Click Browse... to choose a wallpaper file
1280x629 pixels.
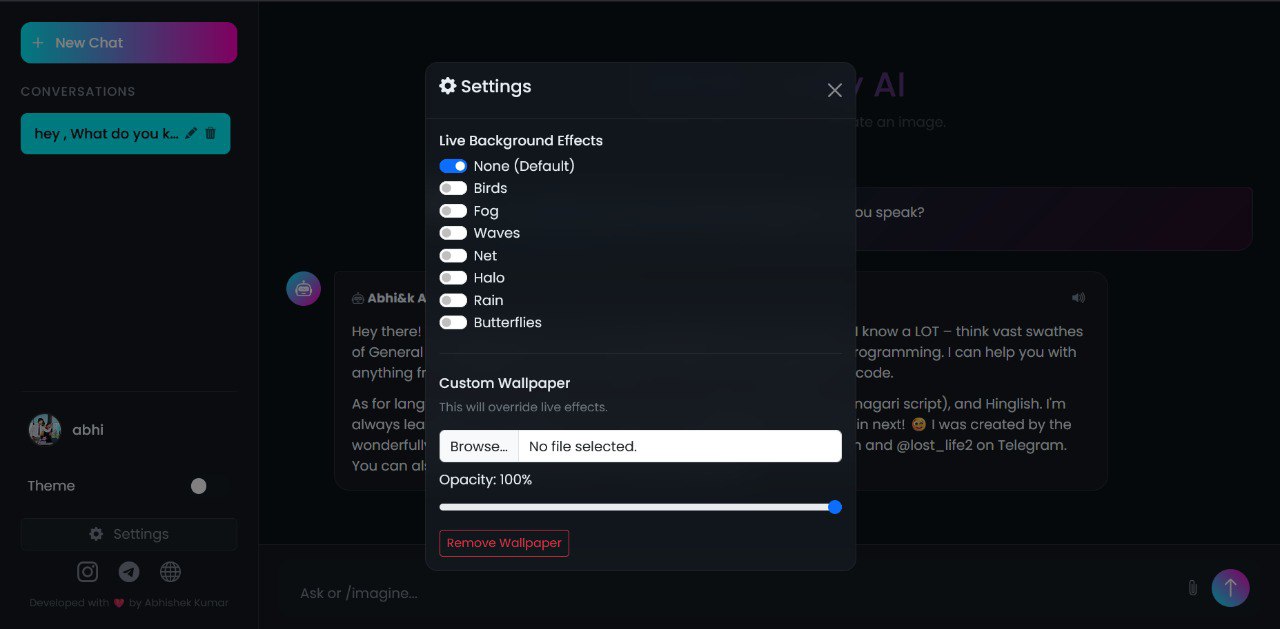479,446
